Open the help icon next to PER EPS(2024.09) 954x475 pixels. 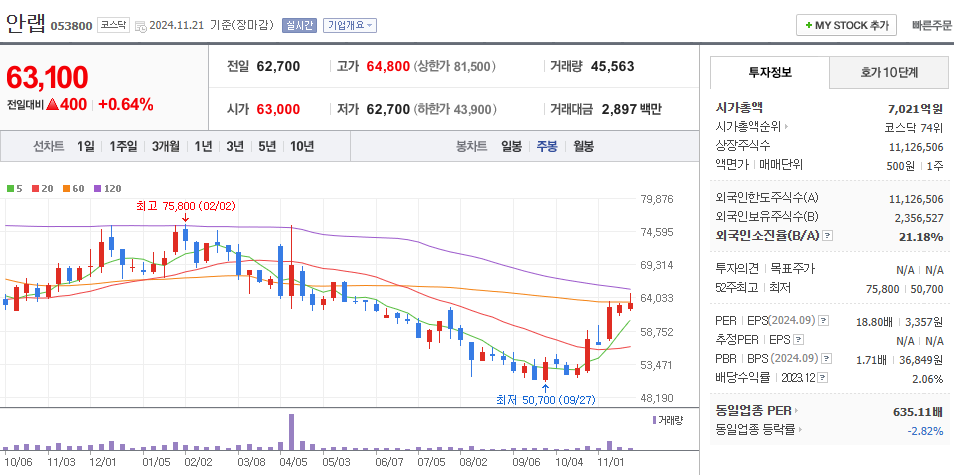point(823,321)
